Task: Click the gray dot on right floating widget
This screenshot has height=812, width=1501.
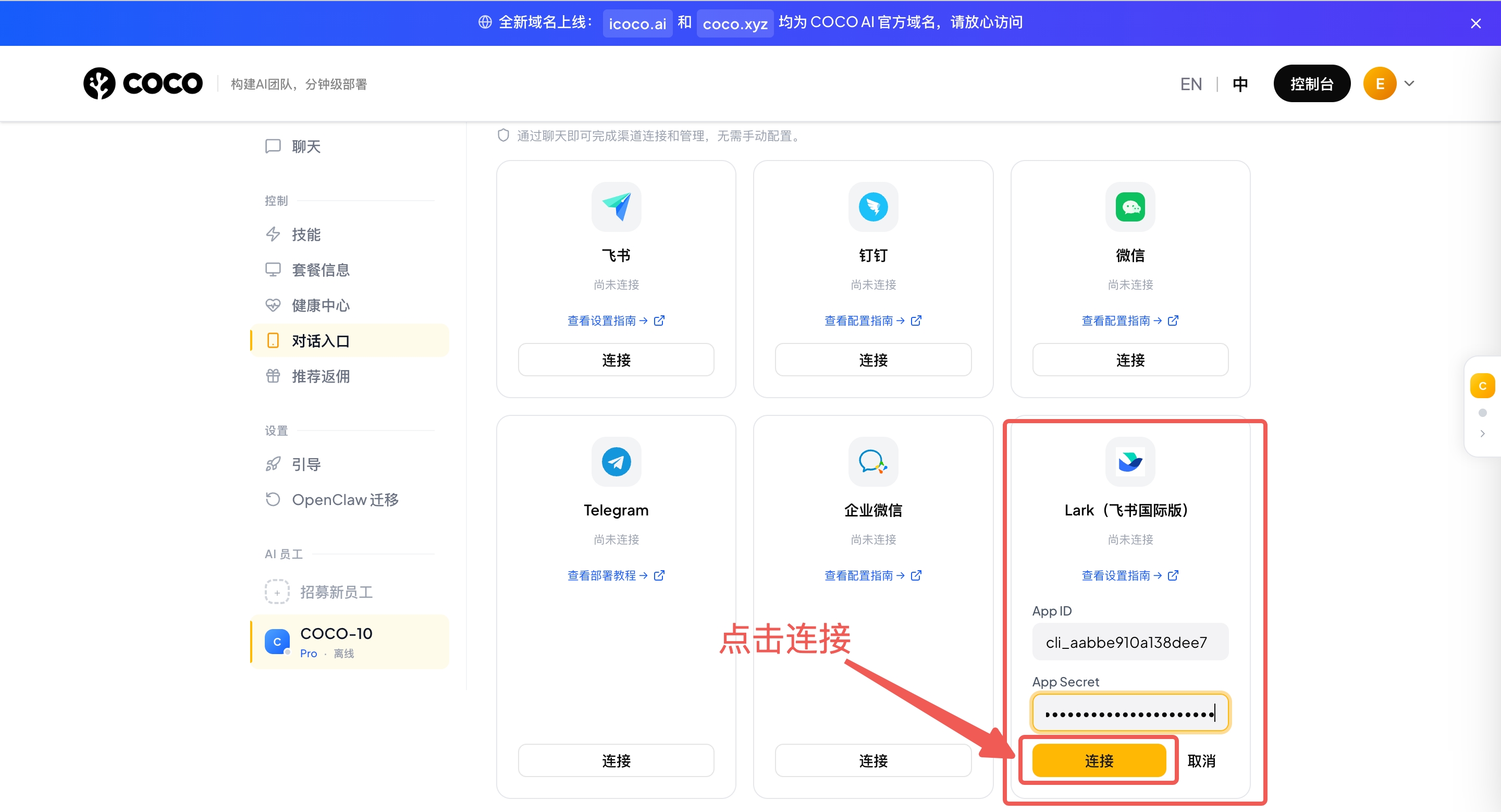Action: click(1482, 413)
